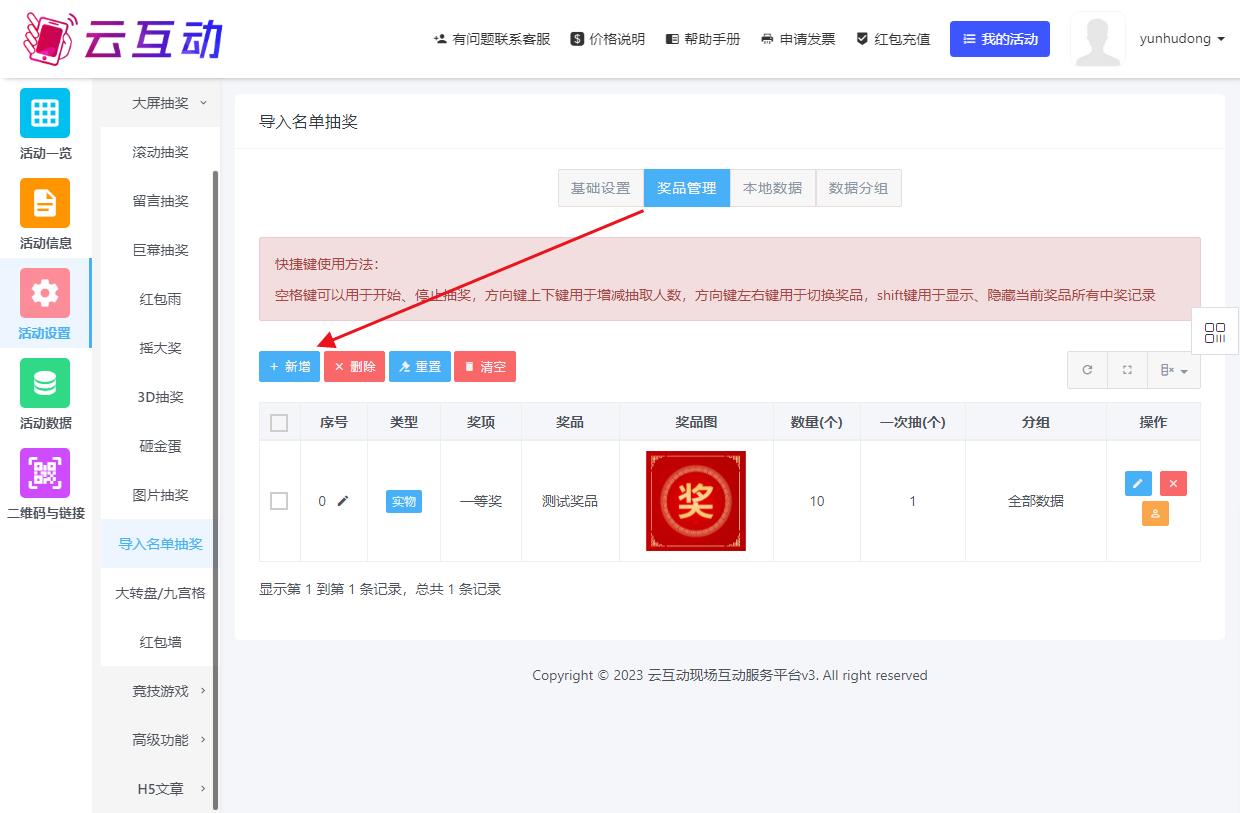Screen dimensions: 1240x813
Task: Open the 活动数据 panel
Action: pyautogui.click(x=44, y=394)
